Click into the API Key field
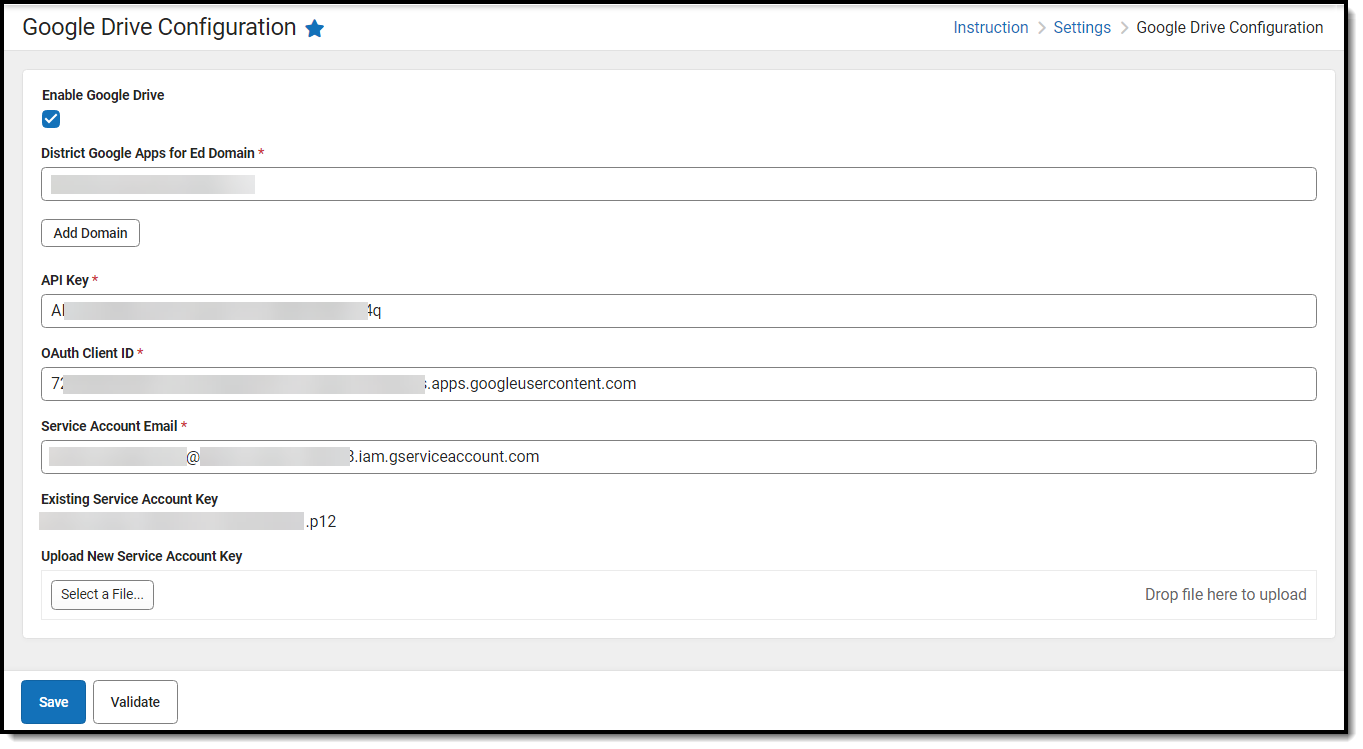Screen dimensions: 1363x749 click(679, 311)
